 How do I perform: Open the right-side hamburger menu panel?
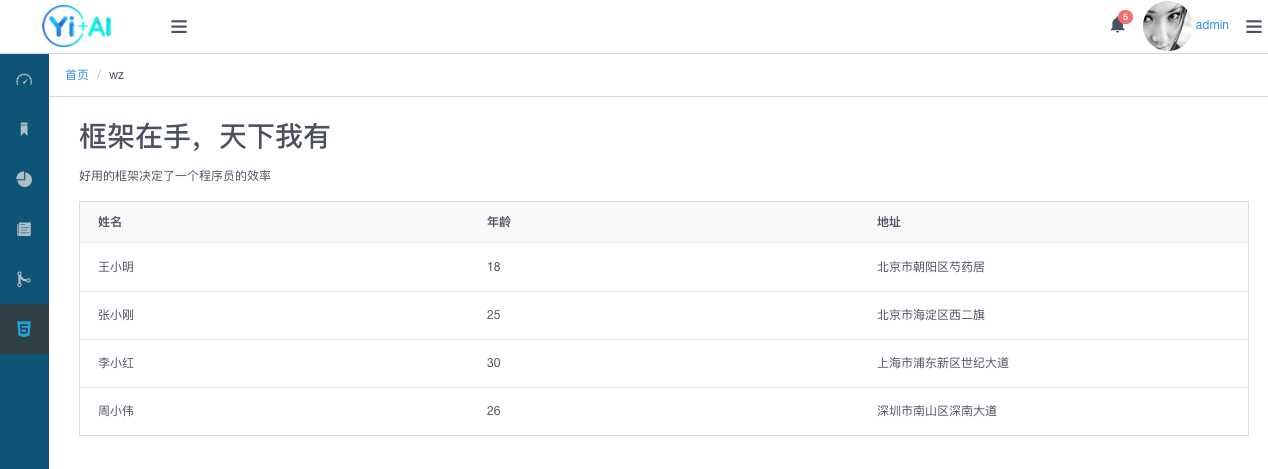click(x=1253, y=27)
